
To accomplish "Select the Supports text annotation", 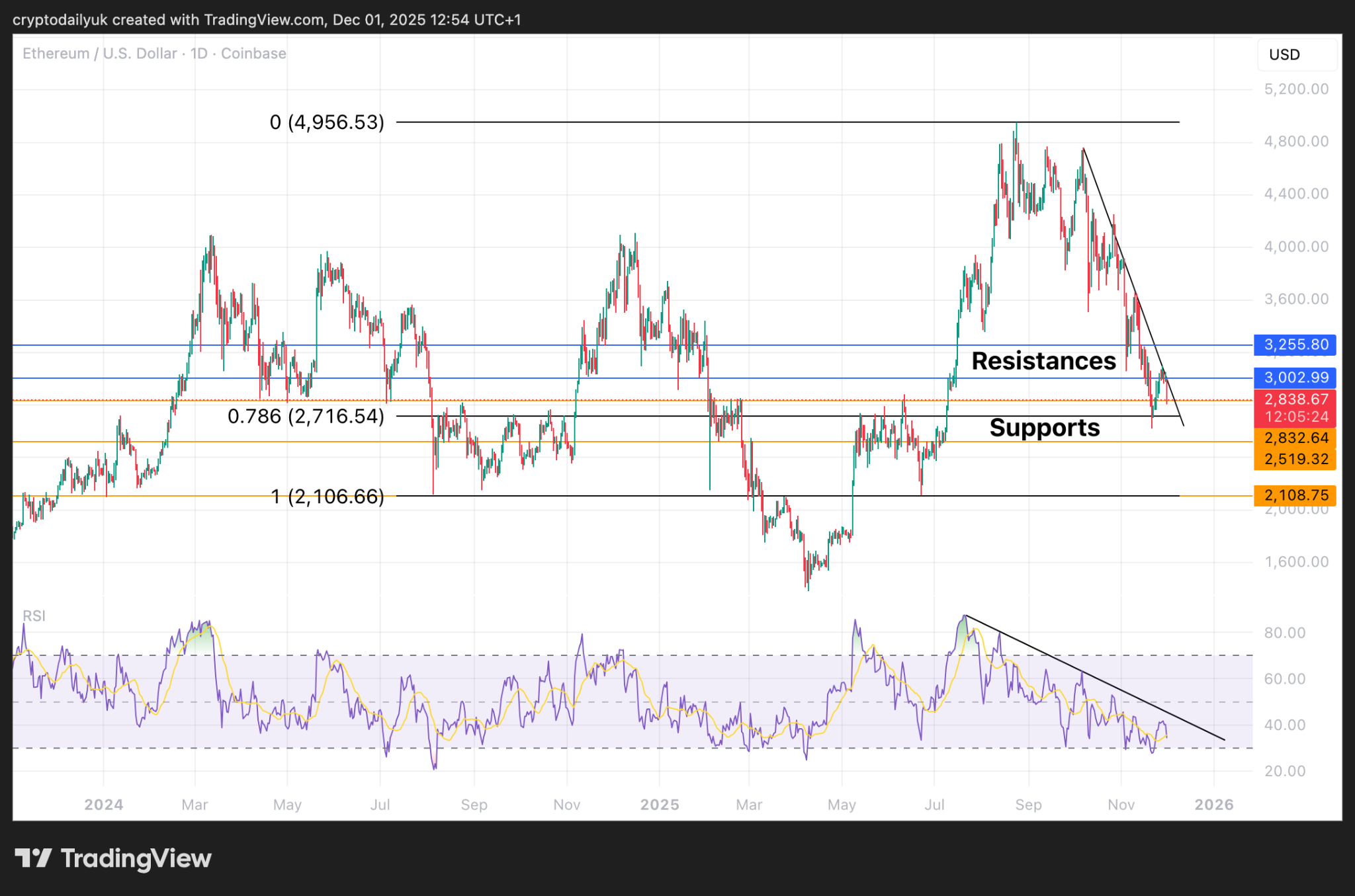I will [x=1044, y=428].
